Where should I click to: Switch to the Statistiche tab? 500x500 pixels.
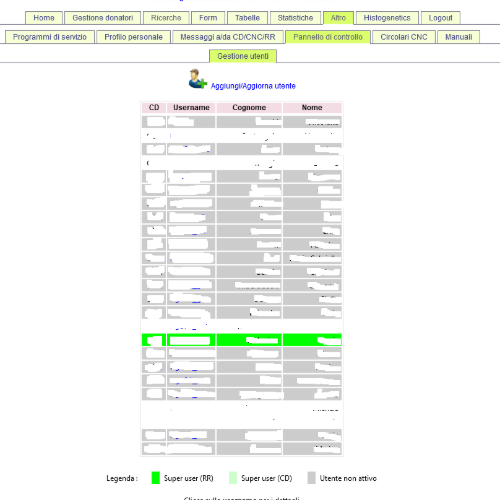295,18
